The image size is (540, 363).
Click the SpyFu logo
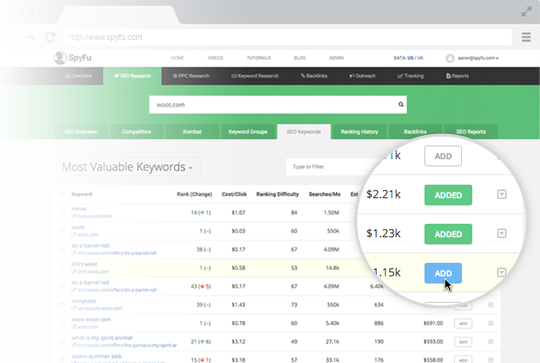click(73, 58)
